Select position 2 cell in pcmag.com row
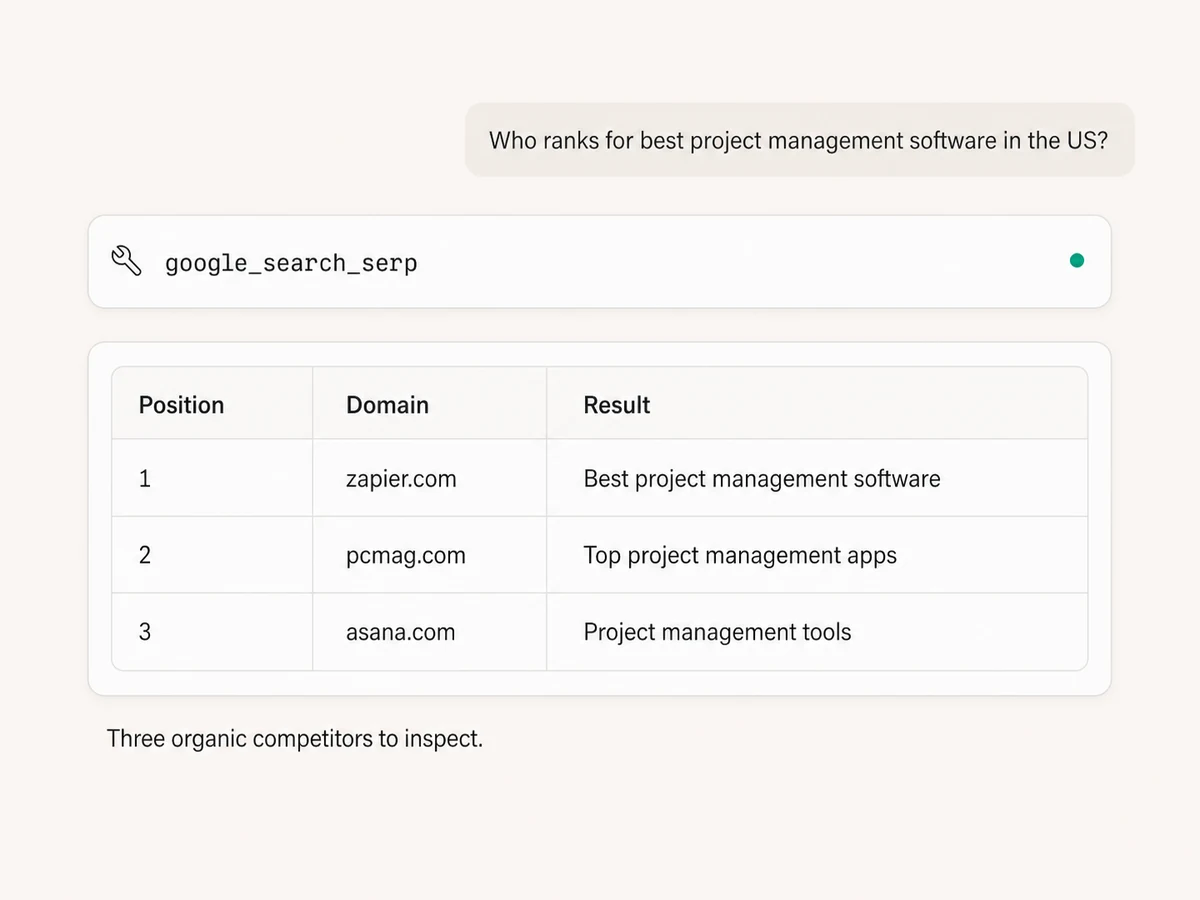Viewport: 1200px width, 900px height. (212, 555)
